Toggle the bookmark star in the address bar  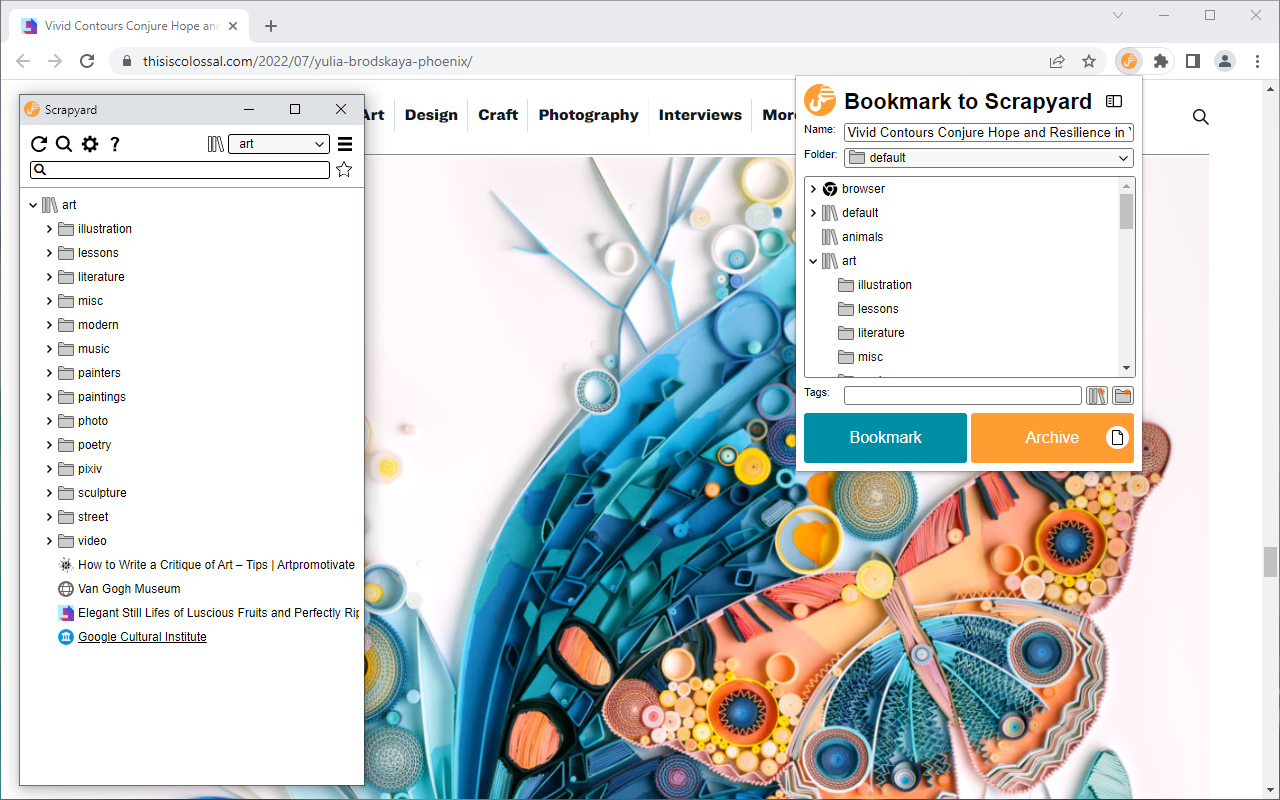[1088, 60]
